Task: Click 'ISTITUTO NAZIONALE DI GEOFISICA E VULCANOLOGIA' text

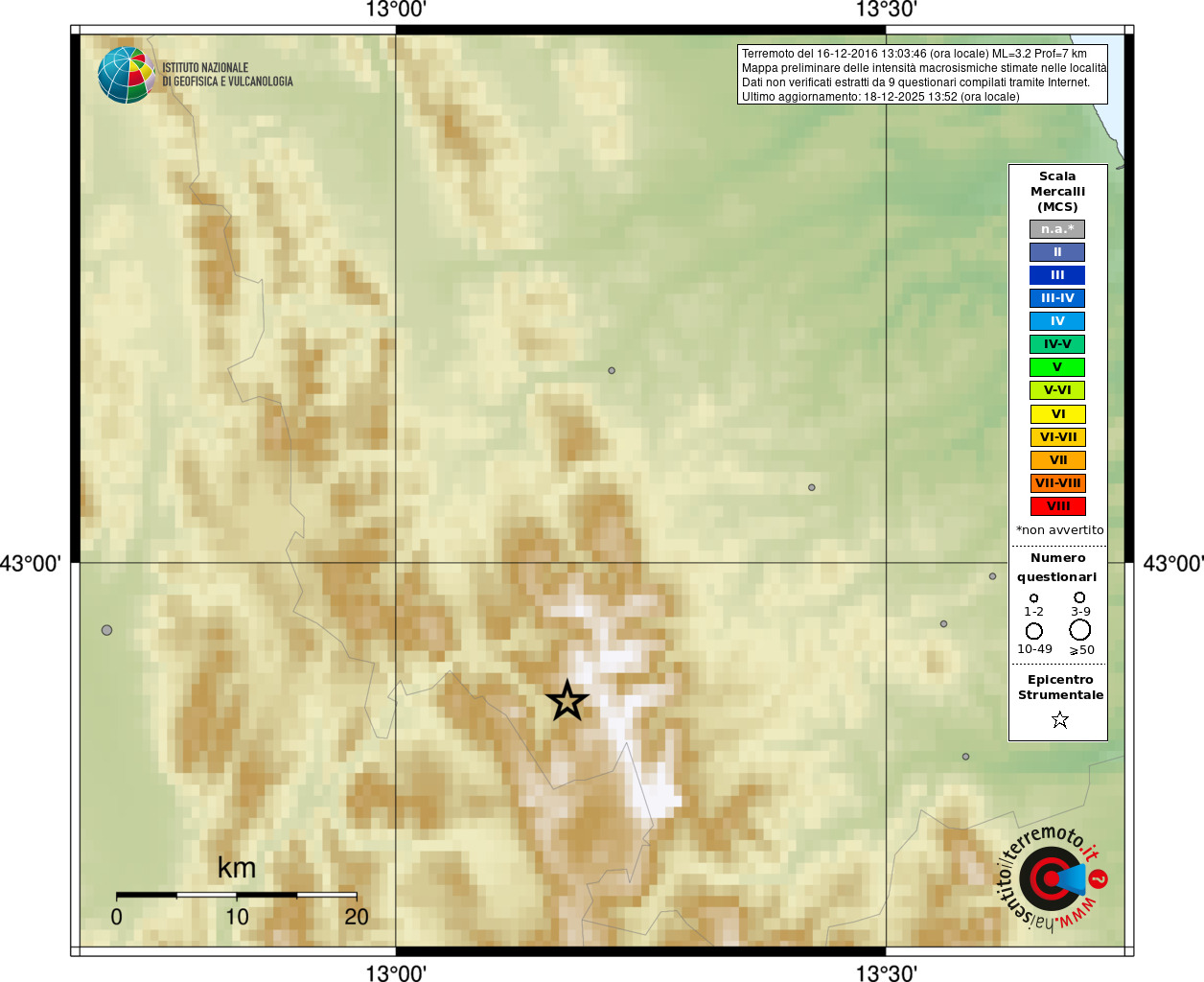Action: [227, 75]
